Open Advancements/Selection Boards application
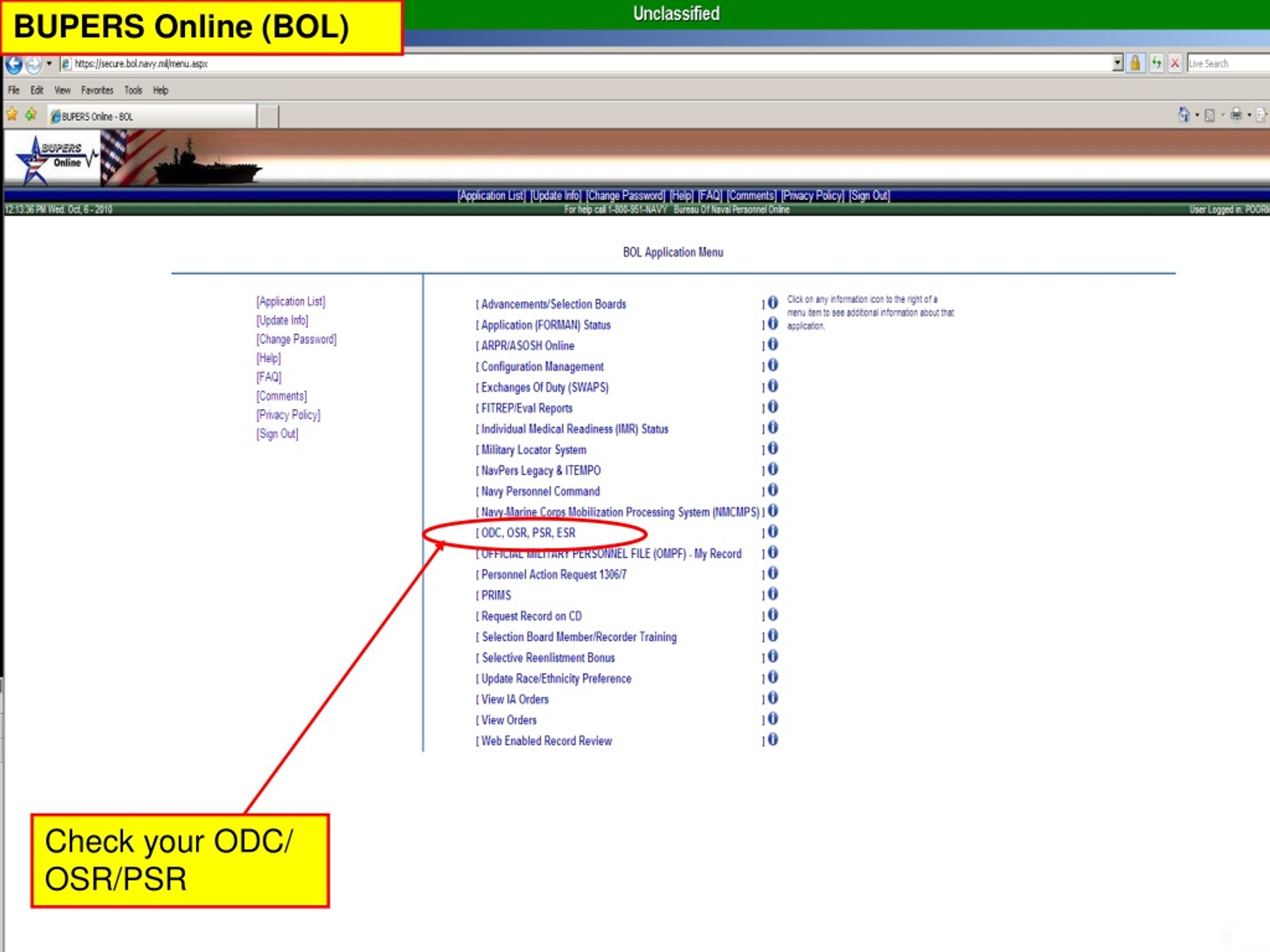Screen dimensions: 1270x952 coord(554,304)
